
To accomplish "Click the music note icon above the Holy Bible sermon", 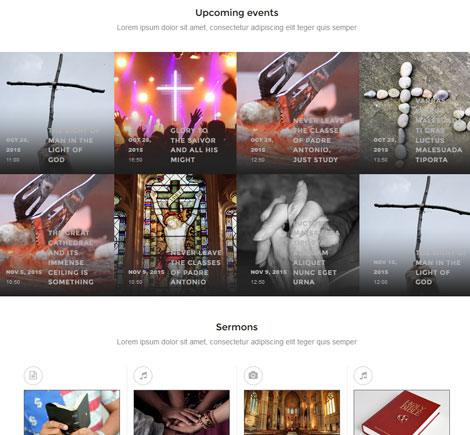I will [x=363, y=375].
